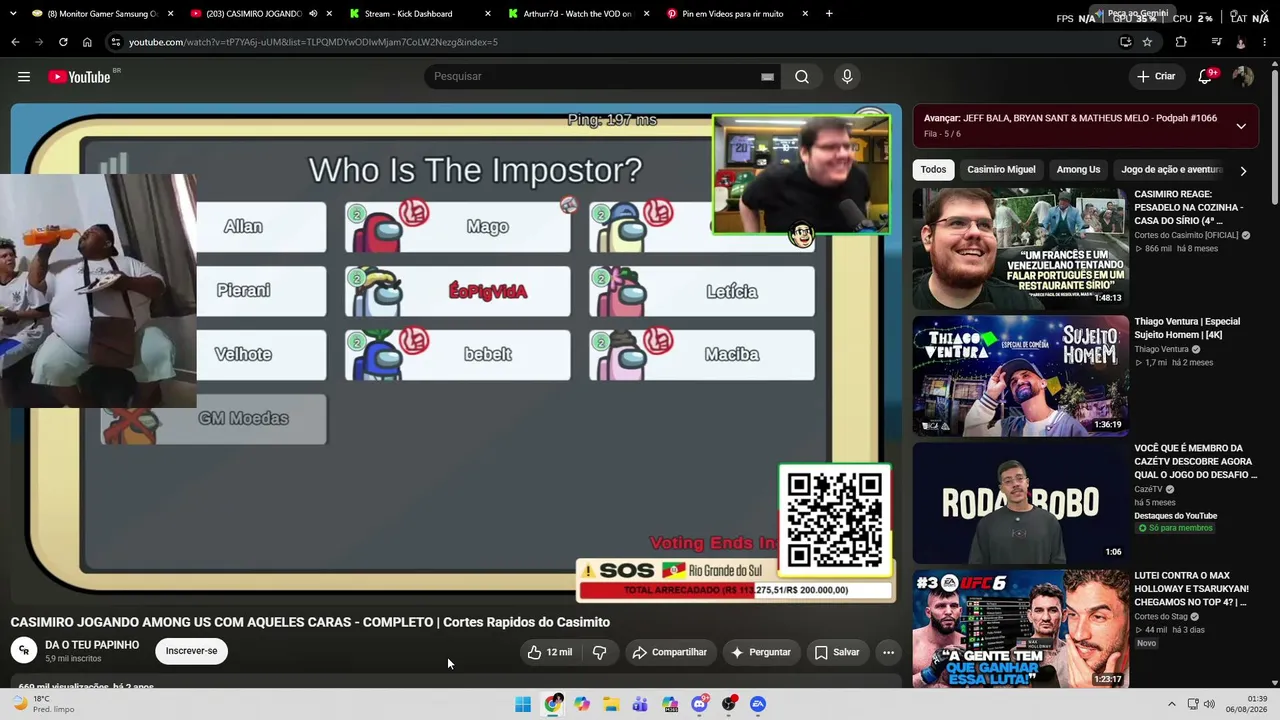Close the Kick Dashboard tab
Screen dimensions: 1280x720
(x=488, y=14)
